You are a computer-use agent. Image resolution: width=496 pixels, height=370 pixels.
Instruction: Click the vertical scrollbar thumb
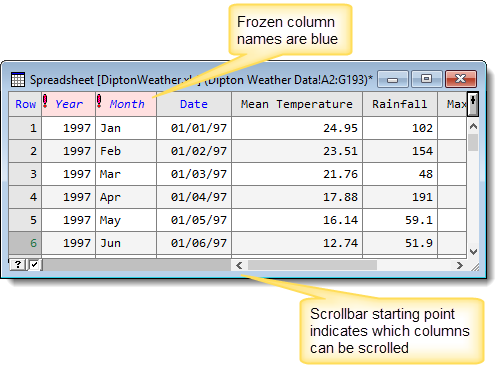(x=473, y=142)
